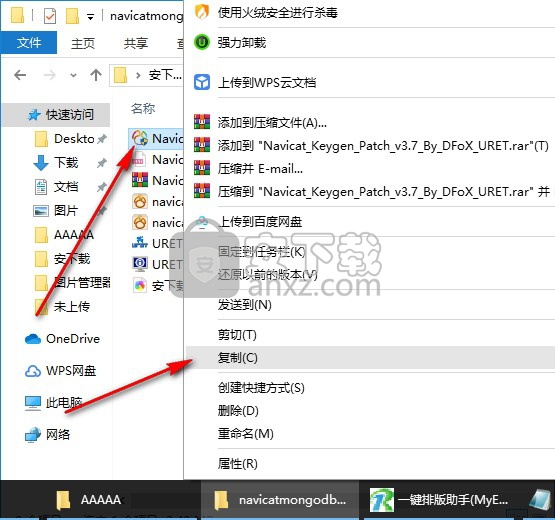This screenshot has height=520, width=555.
Task: Click the Up one level arrow
Action: 96,75
